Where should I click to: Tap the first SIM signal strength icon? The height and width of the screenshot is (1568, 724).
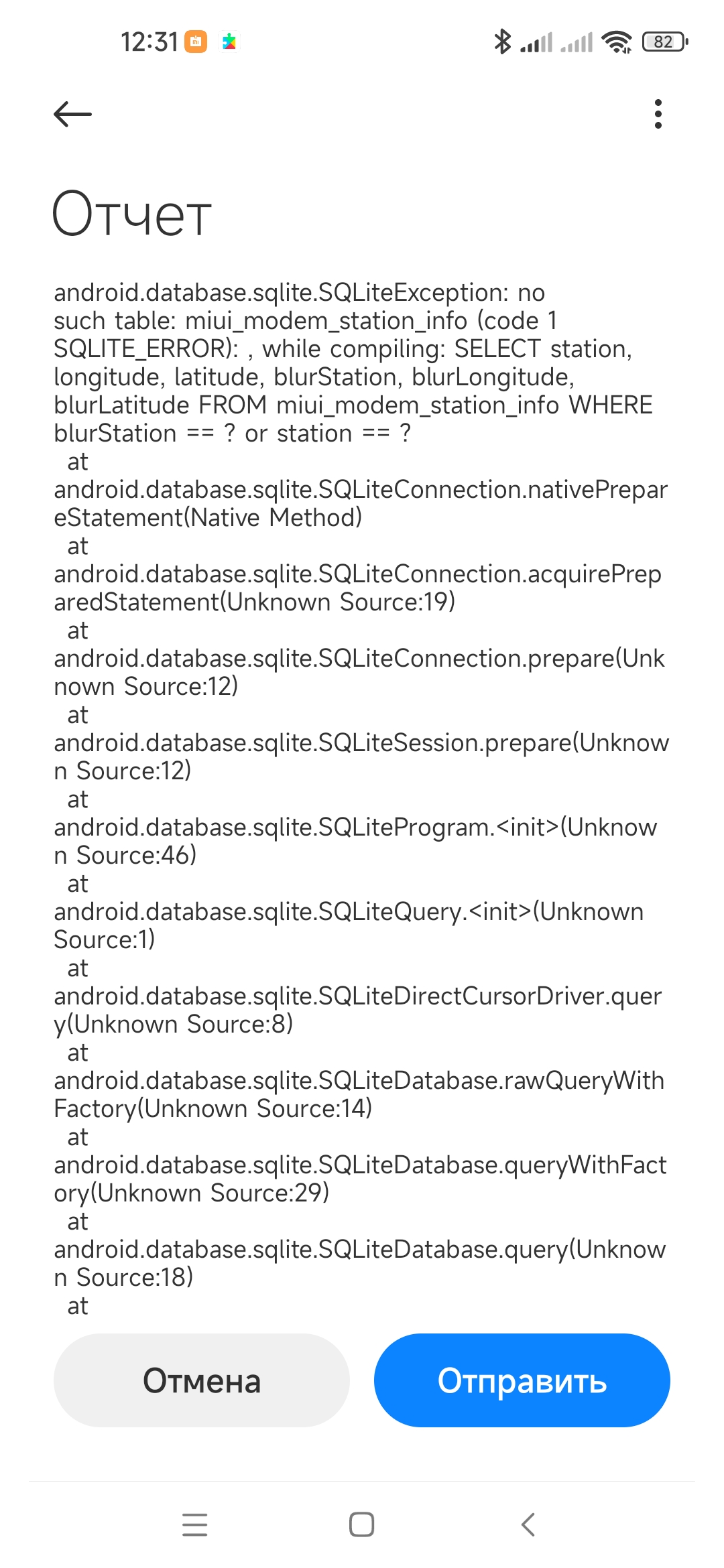[x=536, y=42]
